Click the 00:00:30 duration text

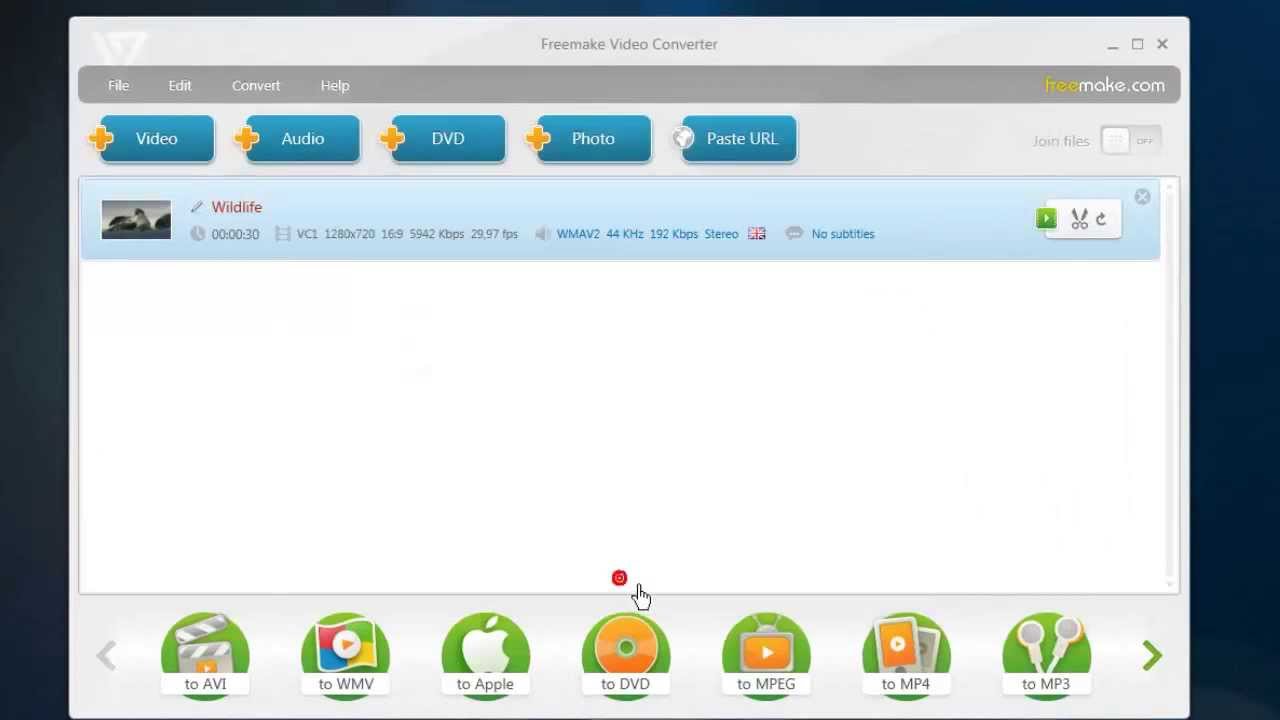[x=235, y=234]
